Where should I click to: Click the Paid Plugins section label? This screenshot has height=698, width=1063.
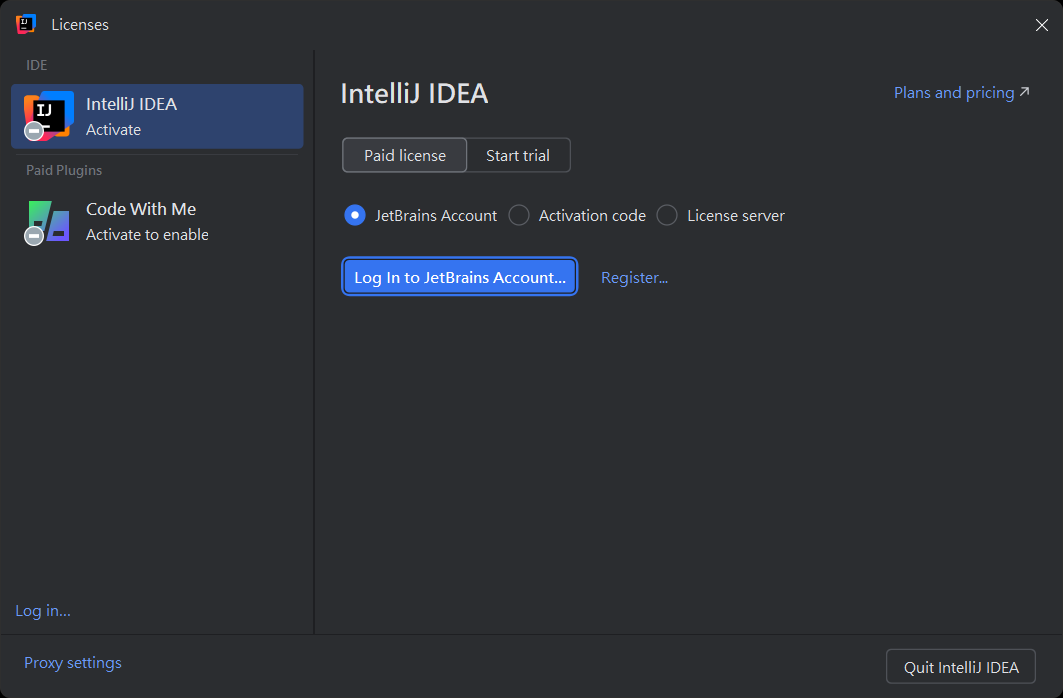click(x=64, y=170)
